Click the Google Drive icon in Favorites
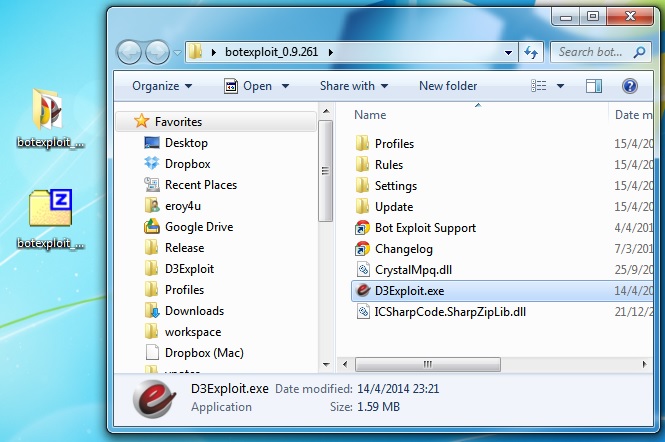This screenshot has height=442, width=665. click(152, 227)
